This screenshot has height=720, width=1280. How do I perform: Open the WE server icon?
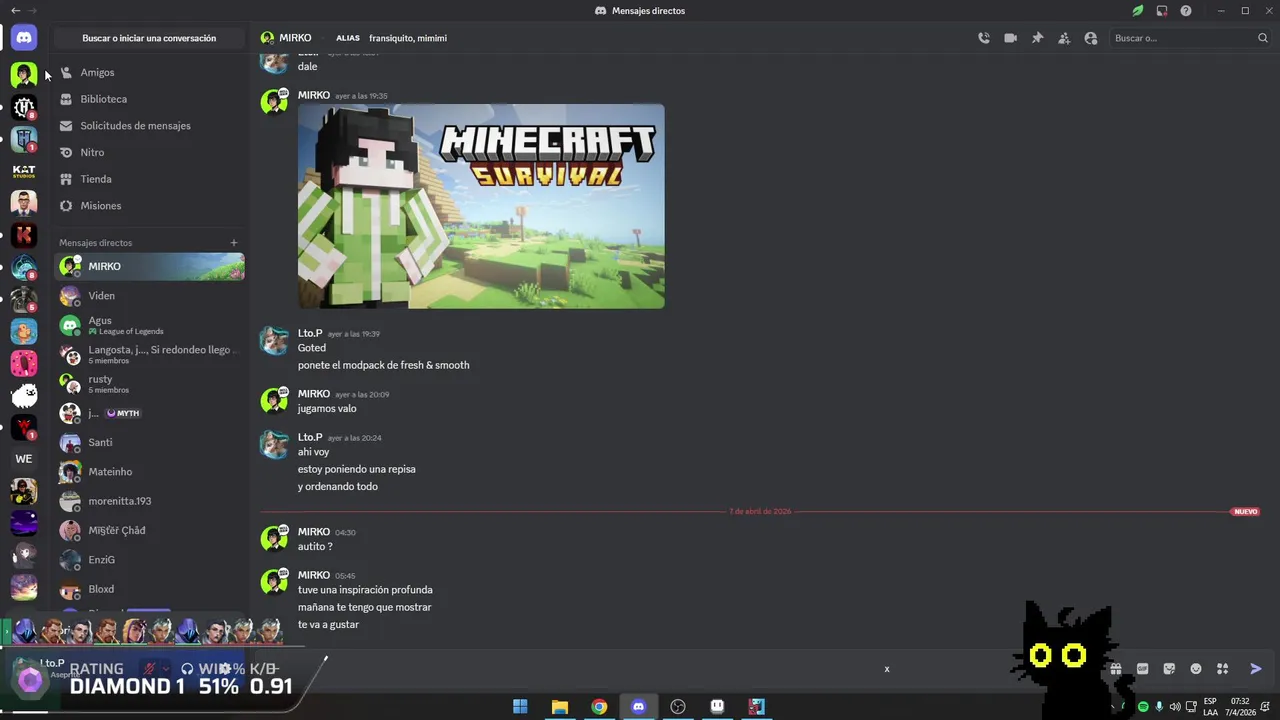pos(24,459)
